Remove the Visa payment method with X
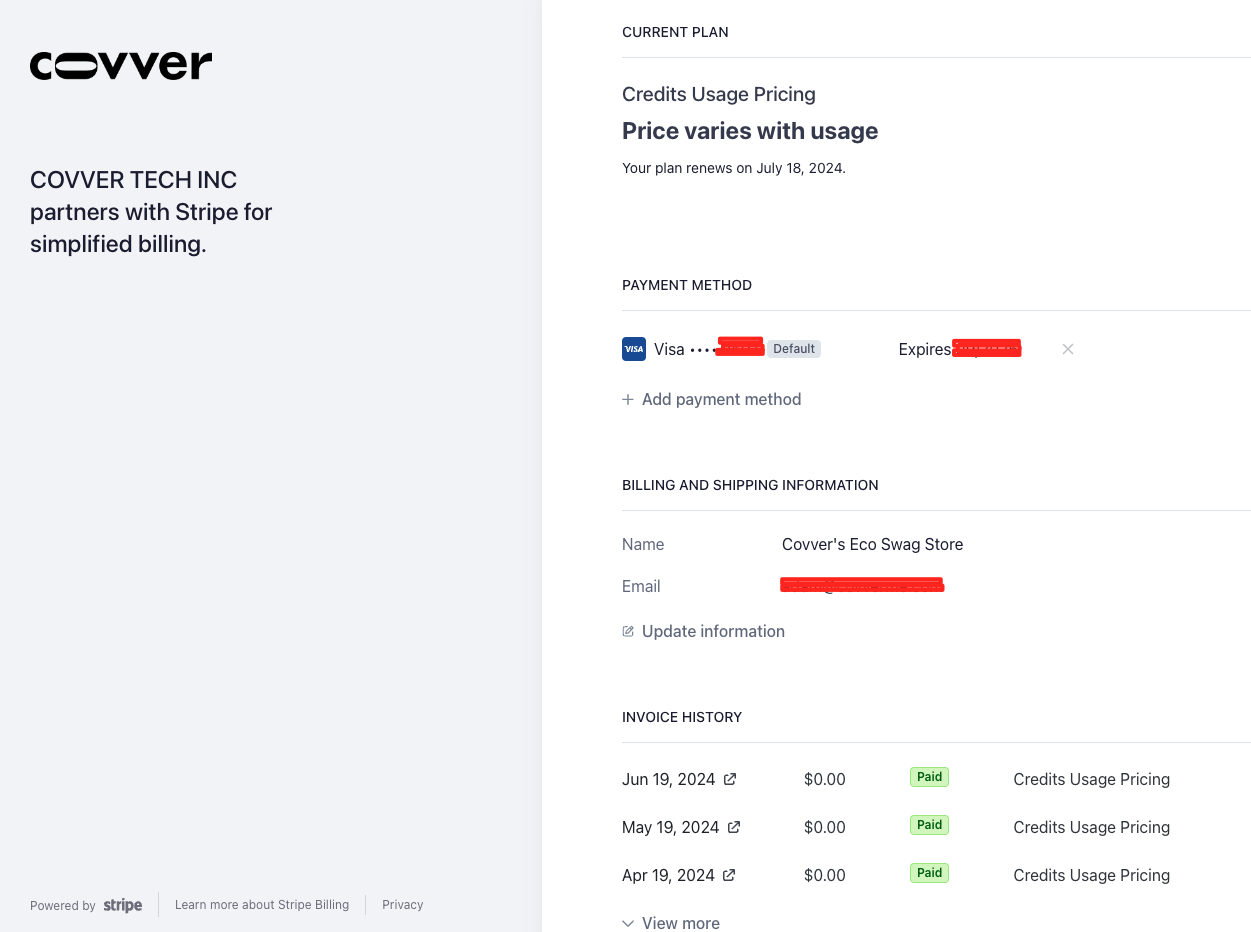The image size is (1251, 932). [1068, 349]
